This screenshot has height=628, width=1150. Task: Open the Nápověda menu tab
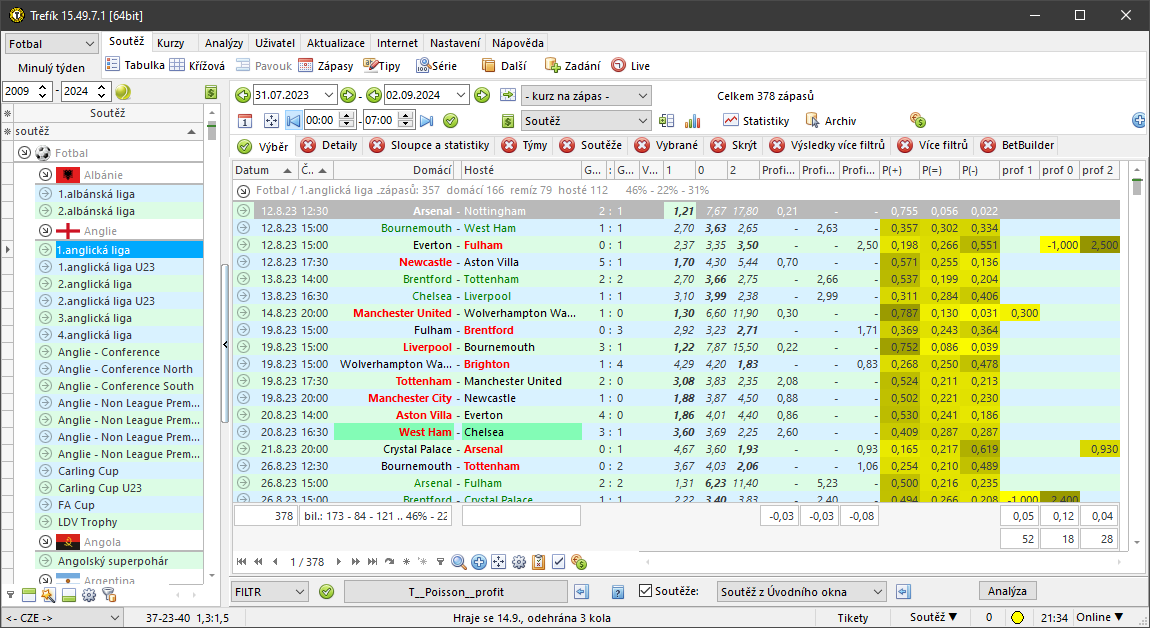click(518, 43)
